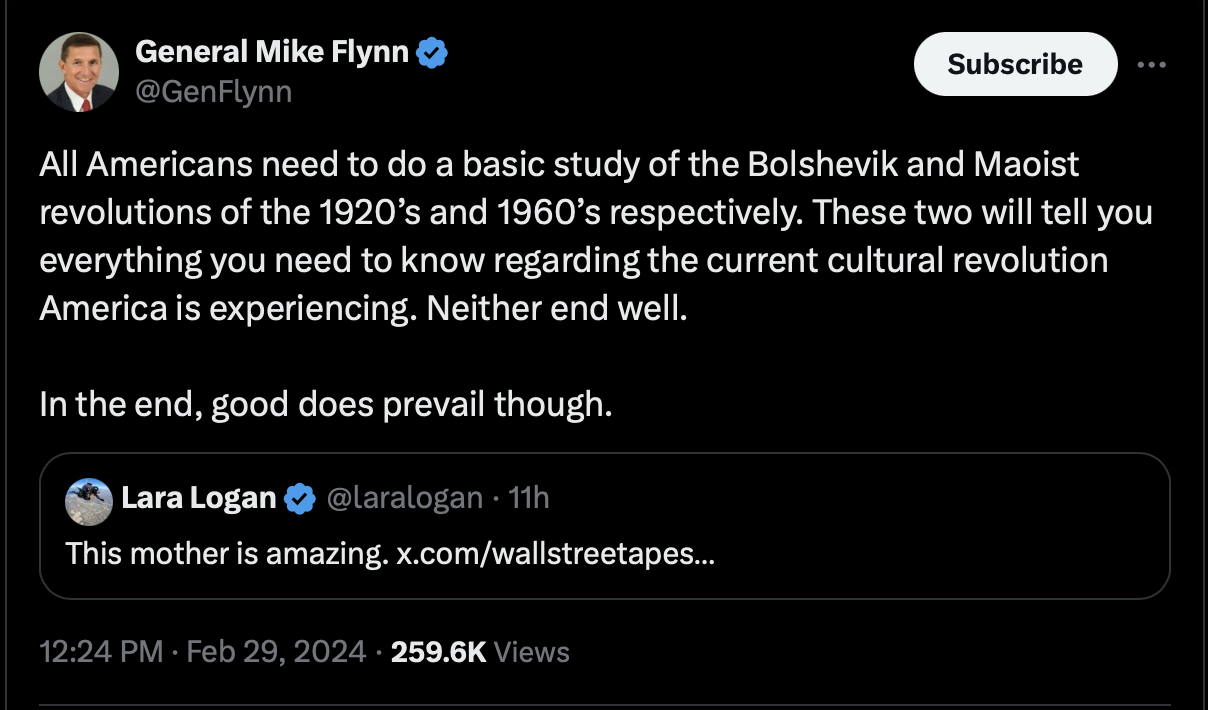This screenshot has height=710, width=1208.
Task: Click "This mother is amazing." quoted text
Action: [227, 552]
